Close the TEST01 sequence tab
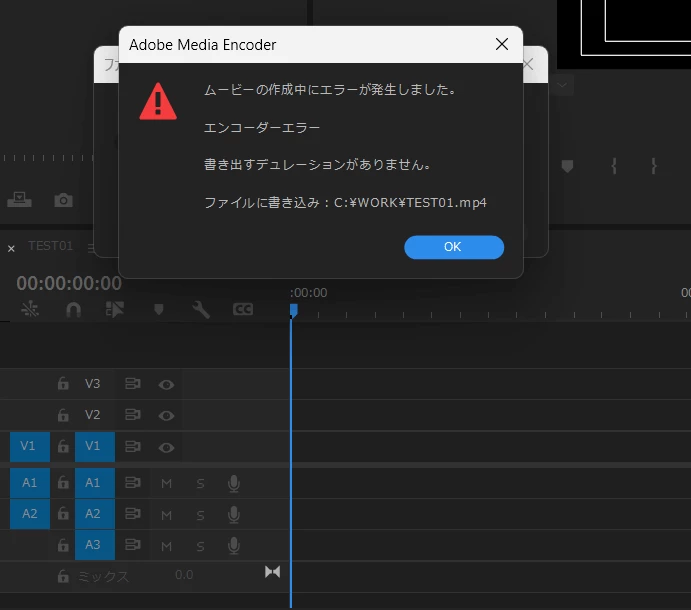 click(11, 249)
